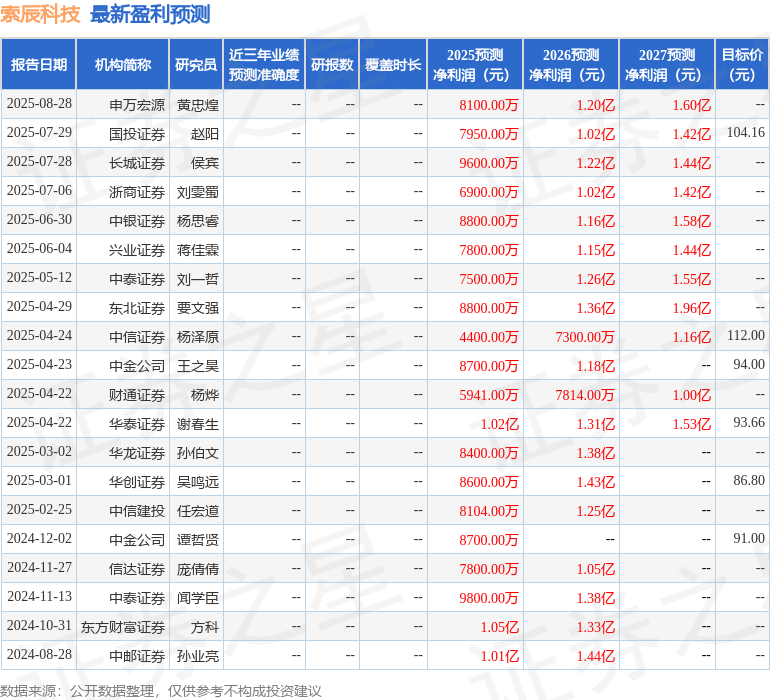Click the 报告日期 column header
The image size is (770, 700).
39,65
